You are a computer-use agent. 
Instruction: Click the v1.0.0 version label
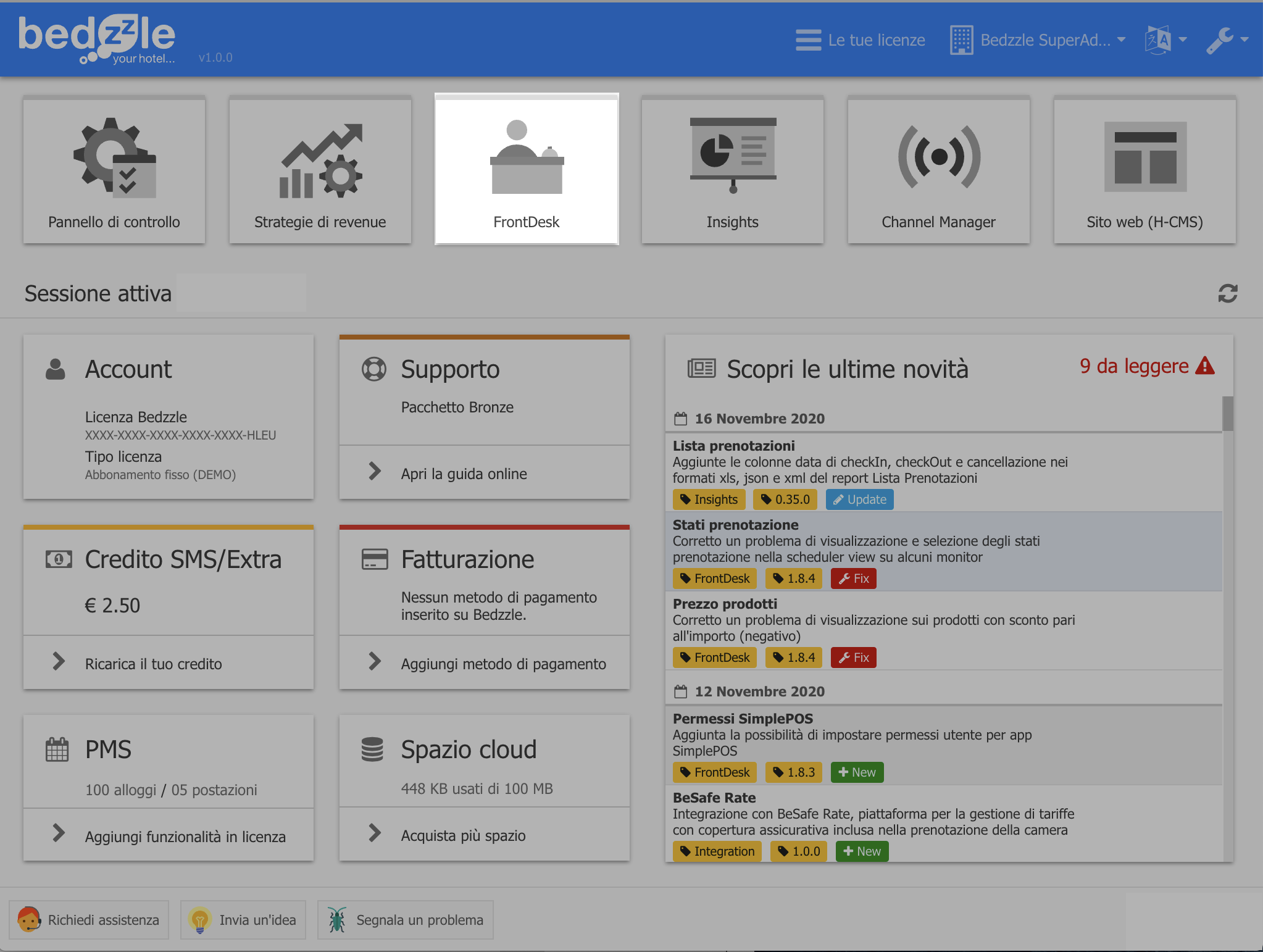(215, 57)
